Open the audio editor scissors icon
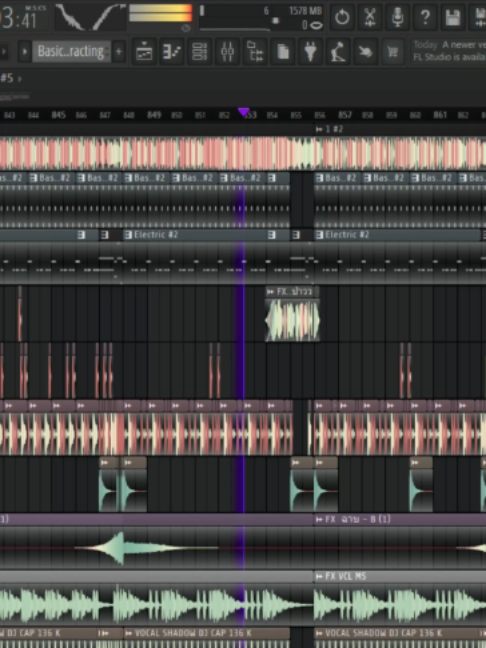486x648 pixels. pyautogui.click(x=369, y=17)
